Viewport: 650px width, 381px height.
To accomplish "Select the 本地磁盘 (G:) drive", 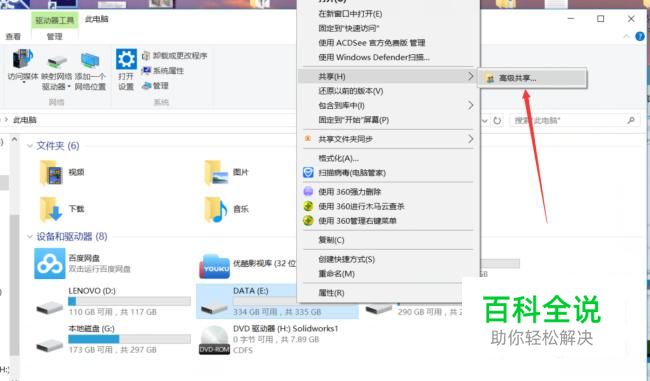I will pos(113,339).
